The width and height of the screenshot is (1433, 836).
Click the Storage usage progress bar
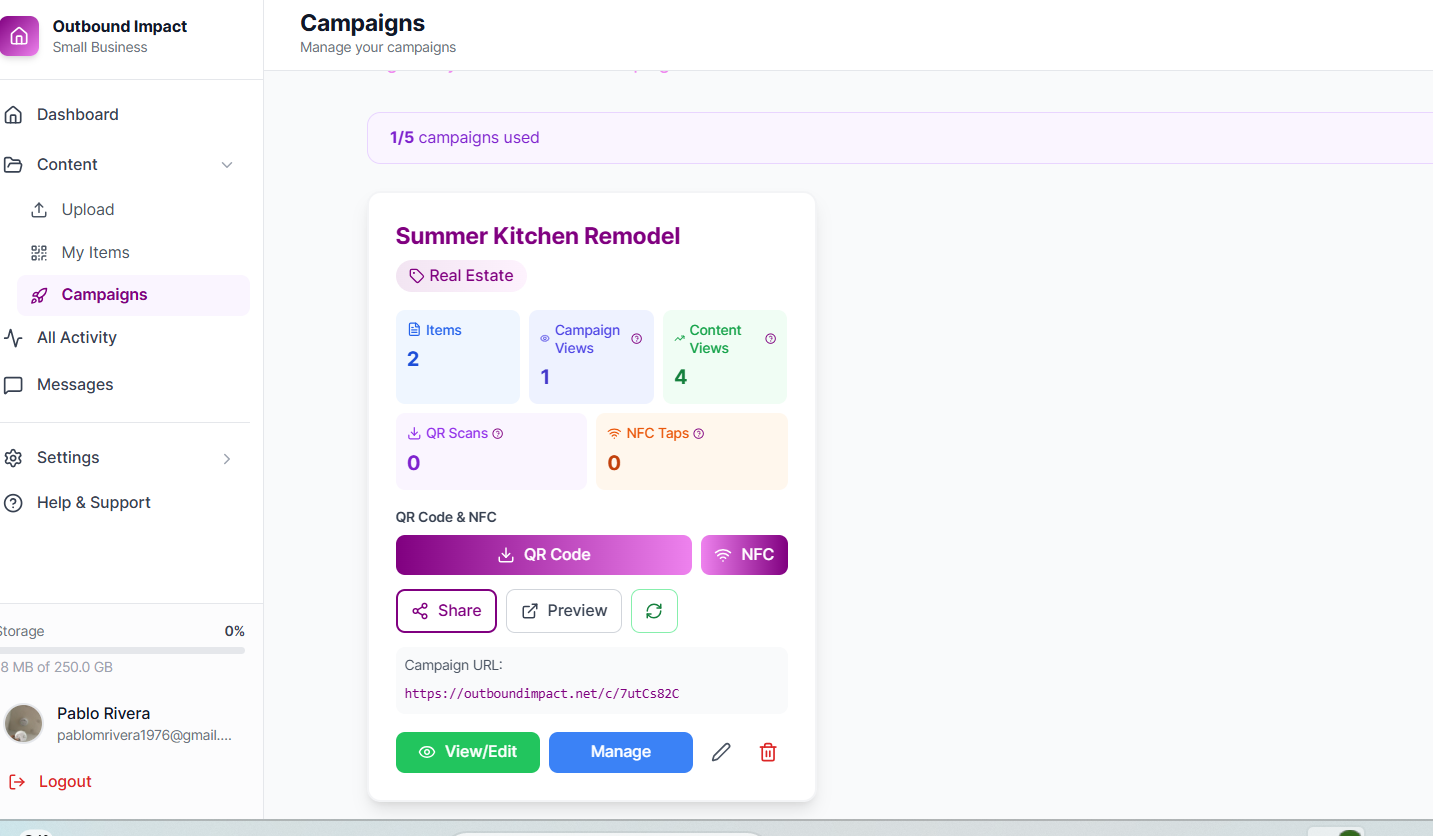122,650
